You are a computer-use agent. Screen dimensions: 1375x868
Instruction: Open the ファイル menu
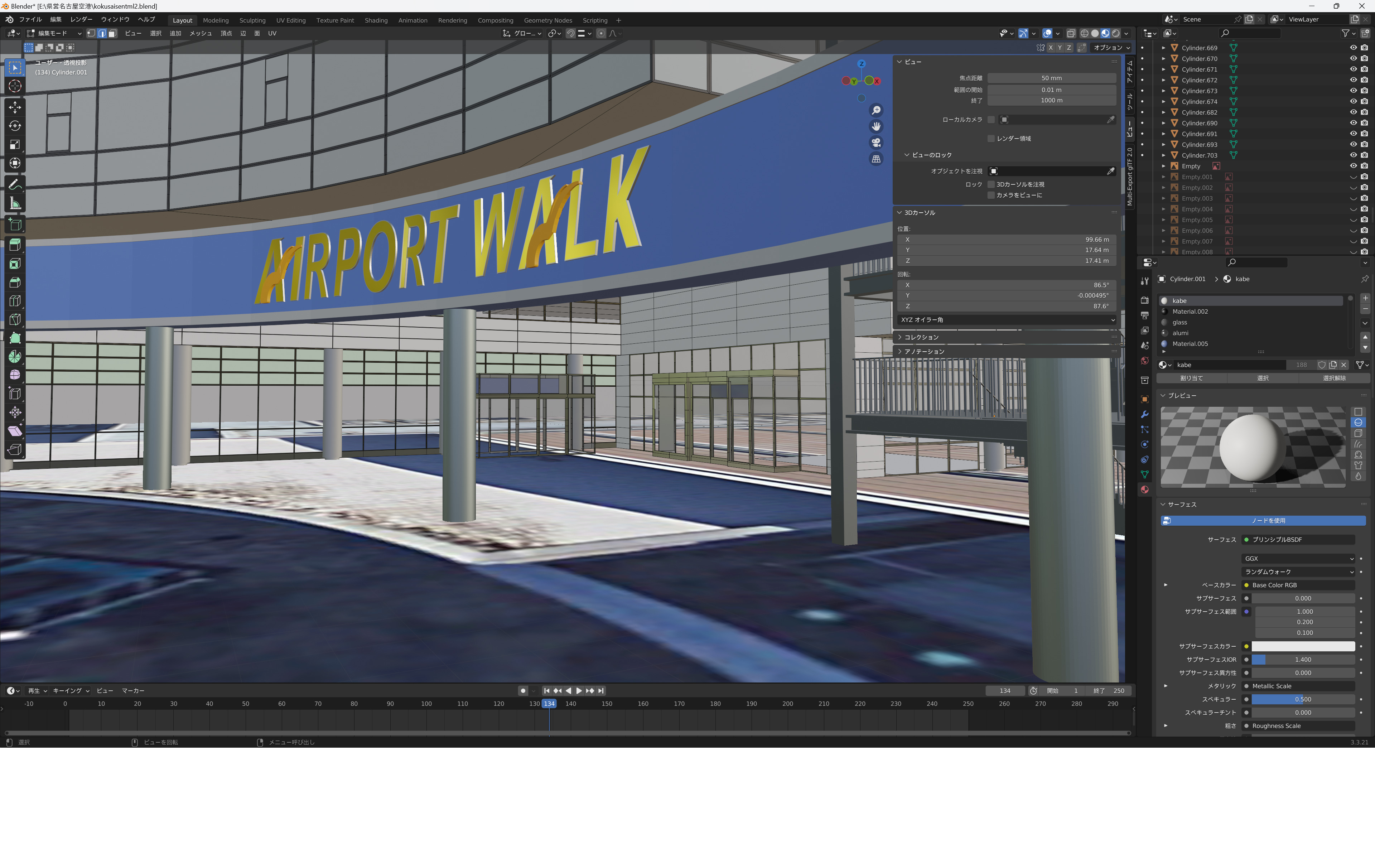pos(30,19)
